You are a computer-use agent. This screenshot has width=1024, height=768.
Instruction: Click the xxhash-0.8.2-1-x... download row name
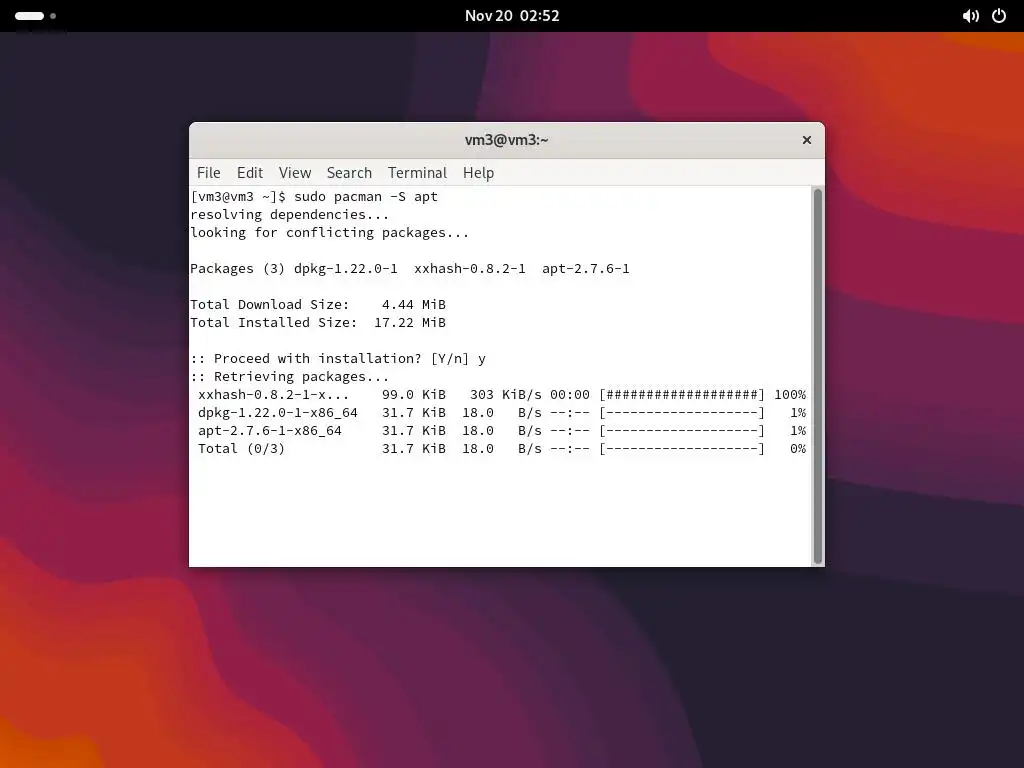[274, 394]
